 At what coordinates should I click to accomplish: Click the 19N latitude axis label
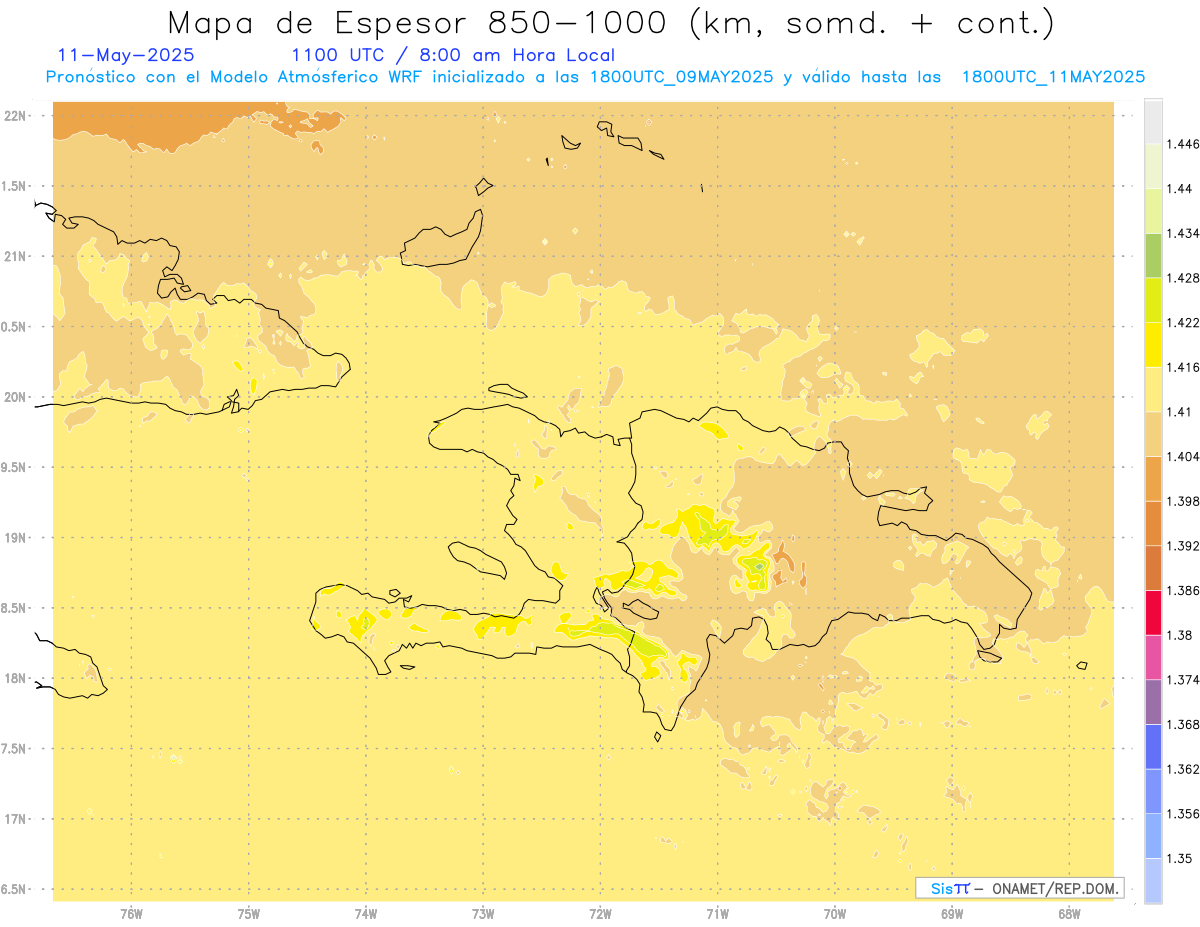pos(16,537)
